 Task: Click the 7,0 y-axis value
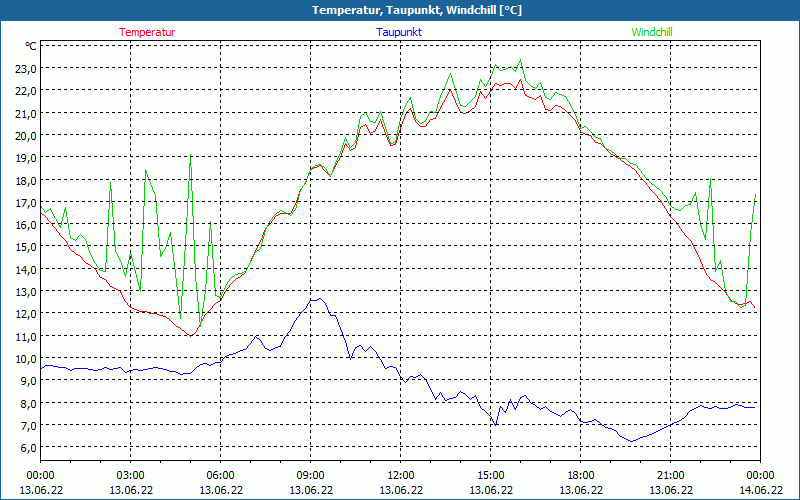[28, 426]
